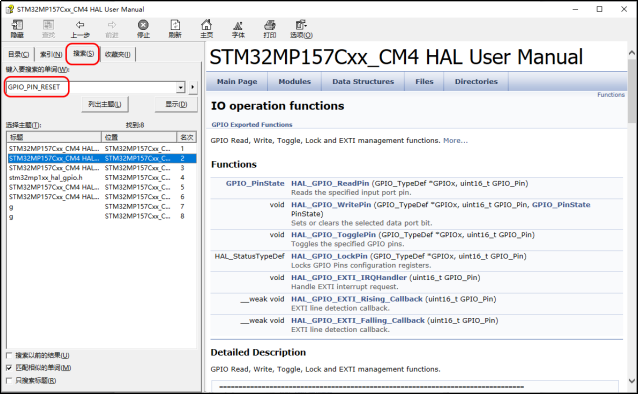Select the 搜索(S) search tab
639x395 pixels.
(84, 53)
